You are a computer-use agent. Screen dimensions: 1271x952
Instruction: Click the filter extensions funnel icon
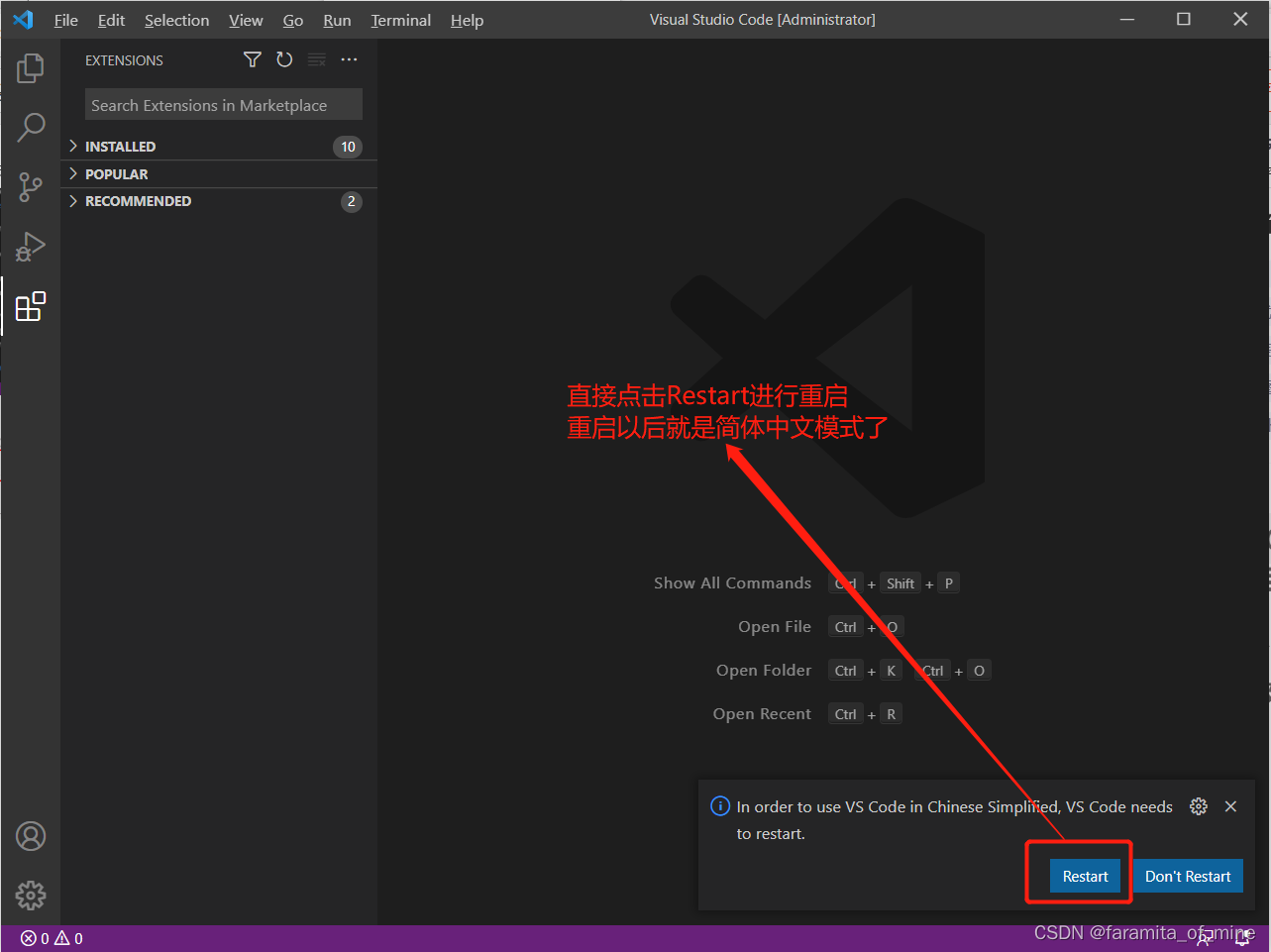(253, 59)
